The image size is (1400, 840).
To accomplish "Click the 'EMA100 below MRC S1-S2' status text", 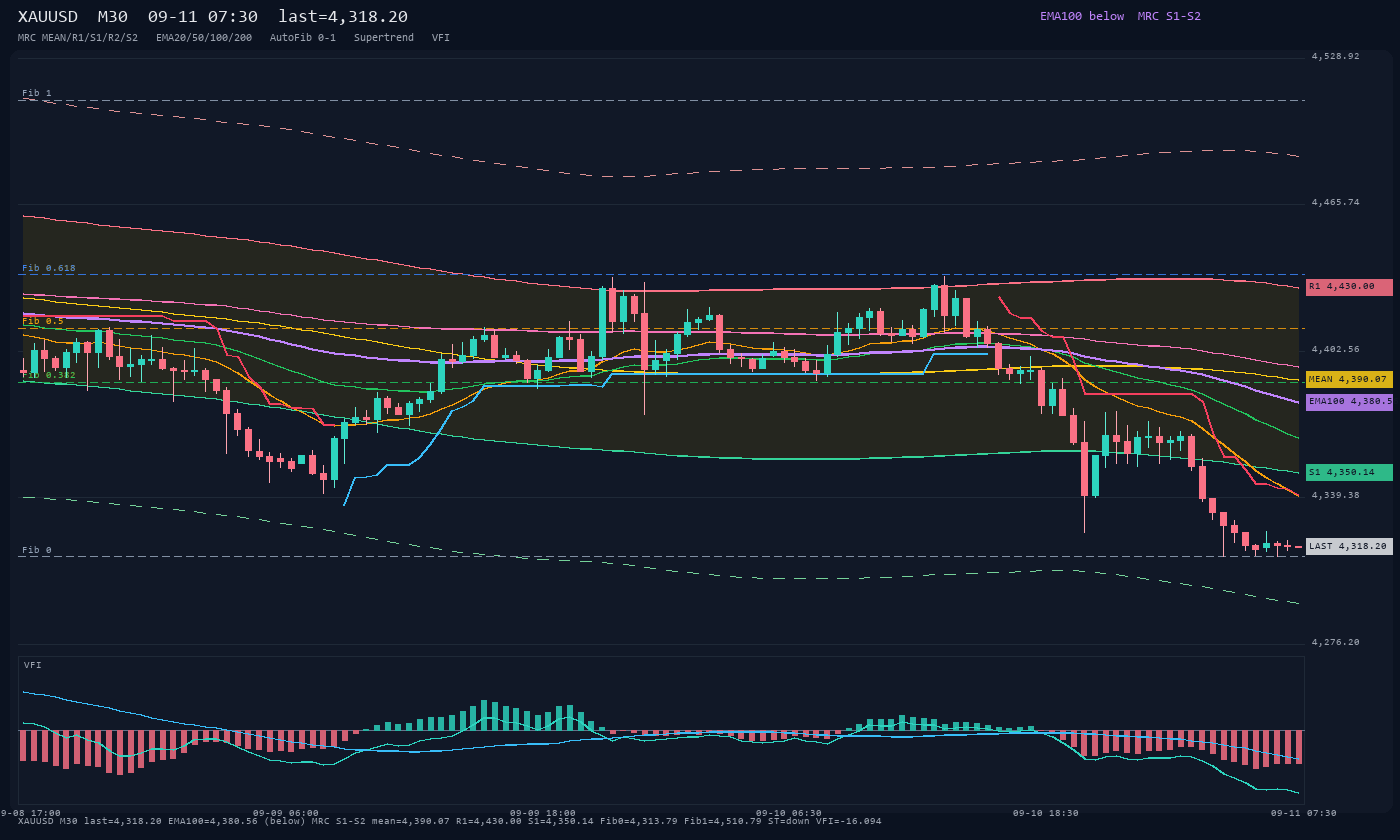I will (1120, 16).
